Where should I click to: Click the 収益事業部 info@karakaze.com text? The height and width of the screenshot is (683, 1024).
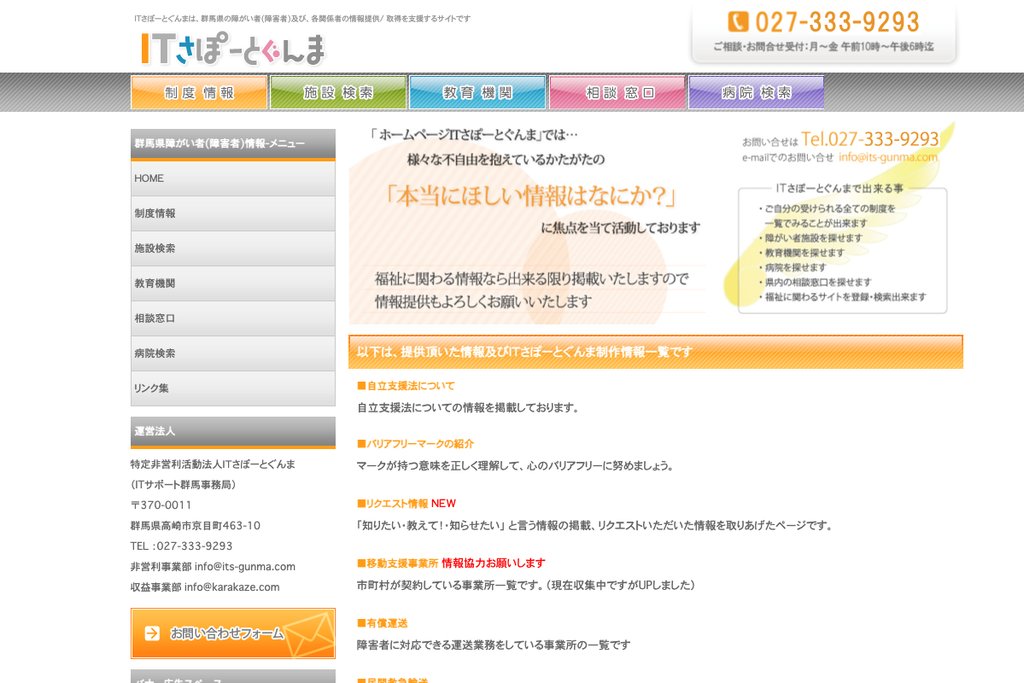(205, 587)
